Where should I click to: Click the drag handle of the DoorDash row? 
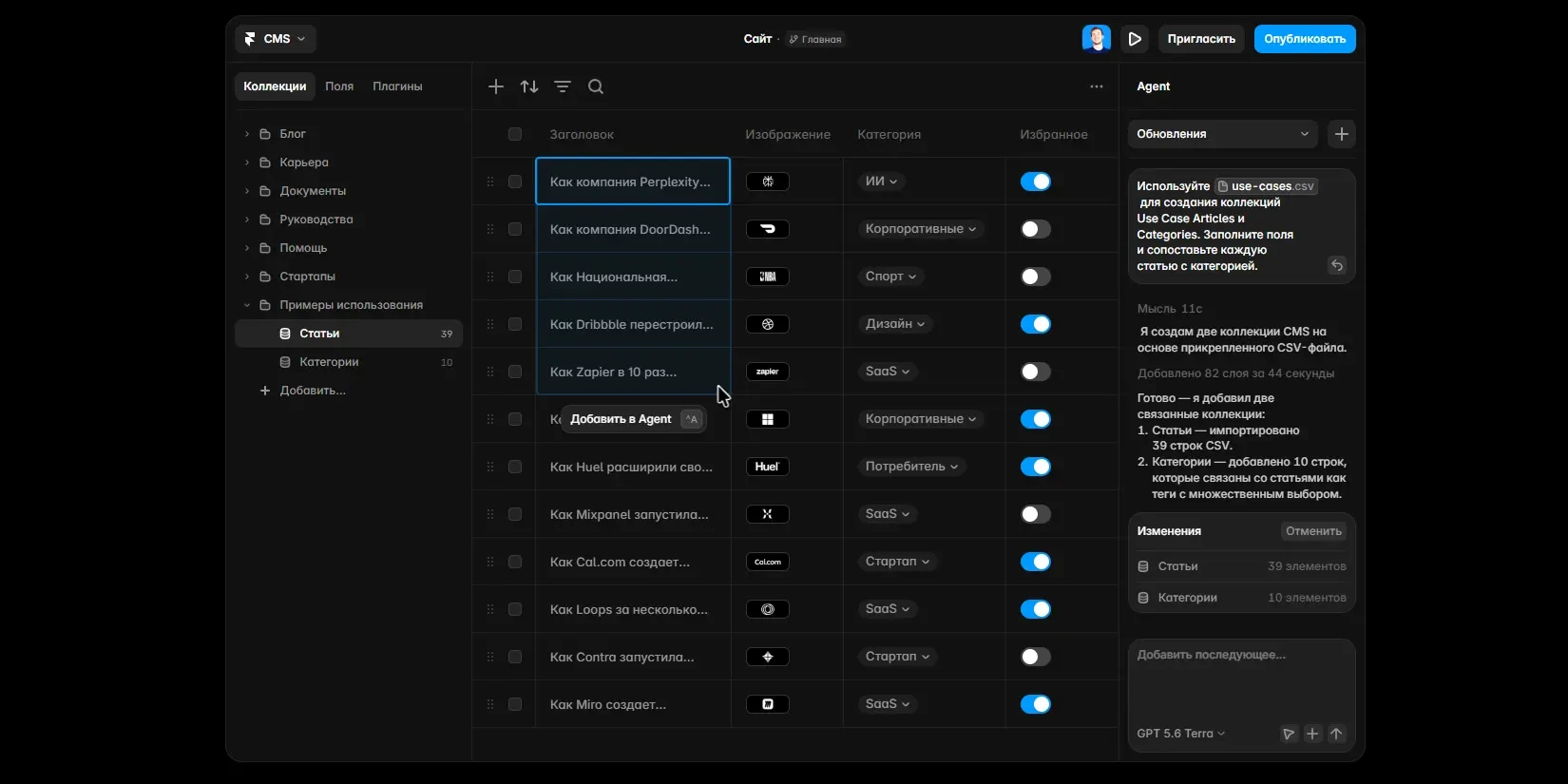(490, 229)
